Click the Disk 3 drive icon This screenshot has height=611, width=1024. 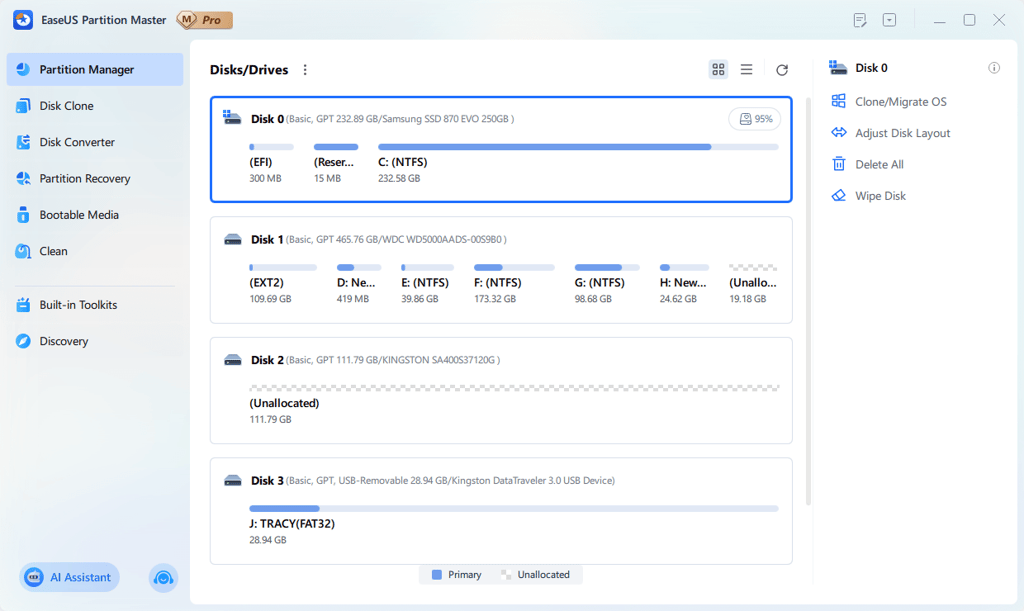[x=232, y=480]
